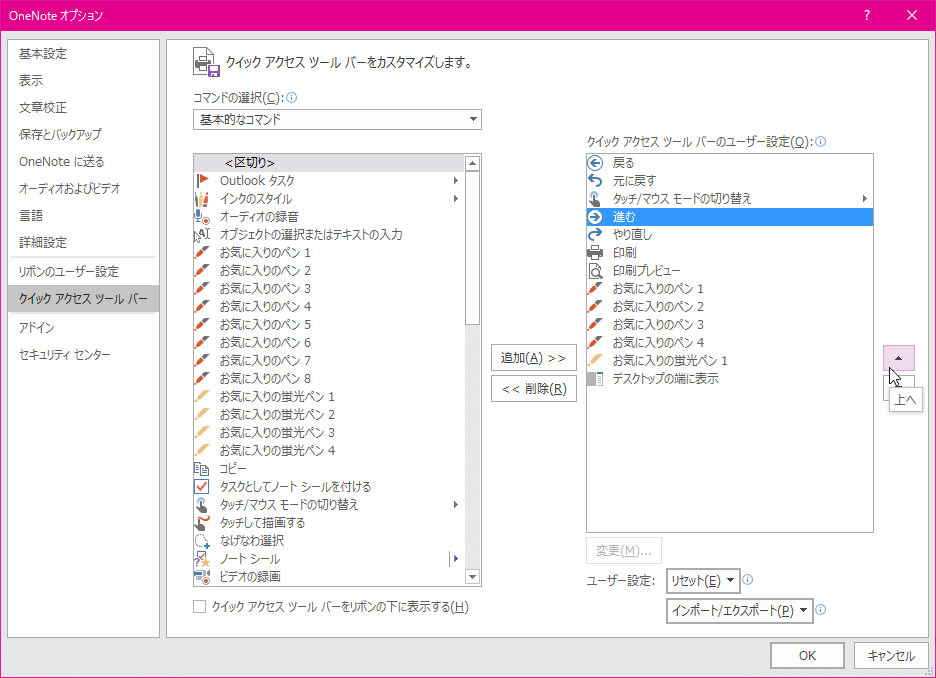Click the ノート シール icon
Image resolution: width=936 pixels, height=678 pixels.
coord(203,559)
